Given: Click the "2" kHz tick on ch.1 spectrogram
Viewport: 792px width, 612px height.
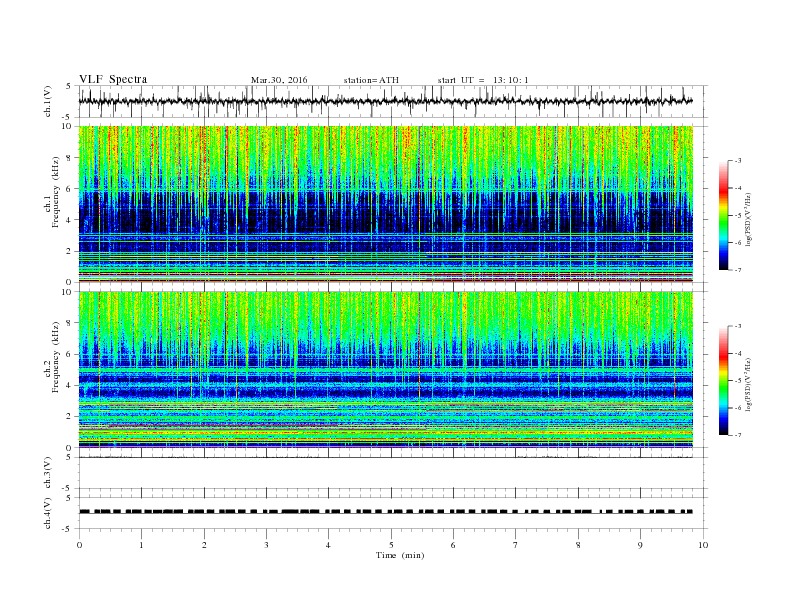Looking at the screenshot, I should [70, 251].
